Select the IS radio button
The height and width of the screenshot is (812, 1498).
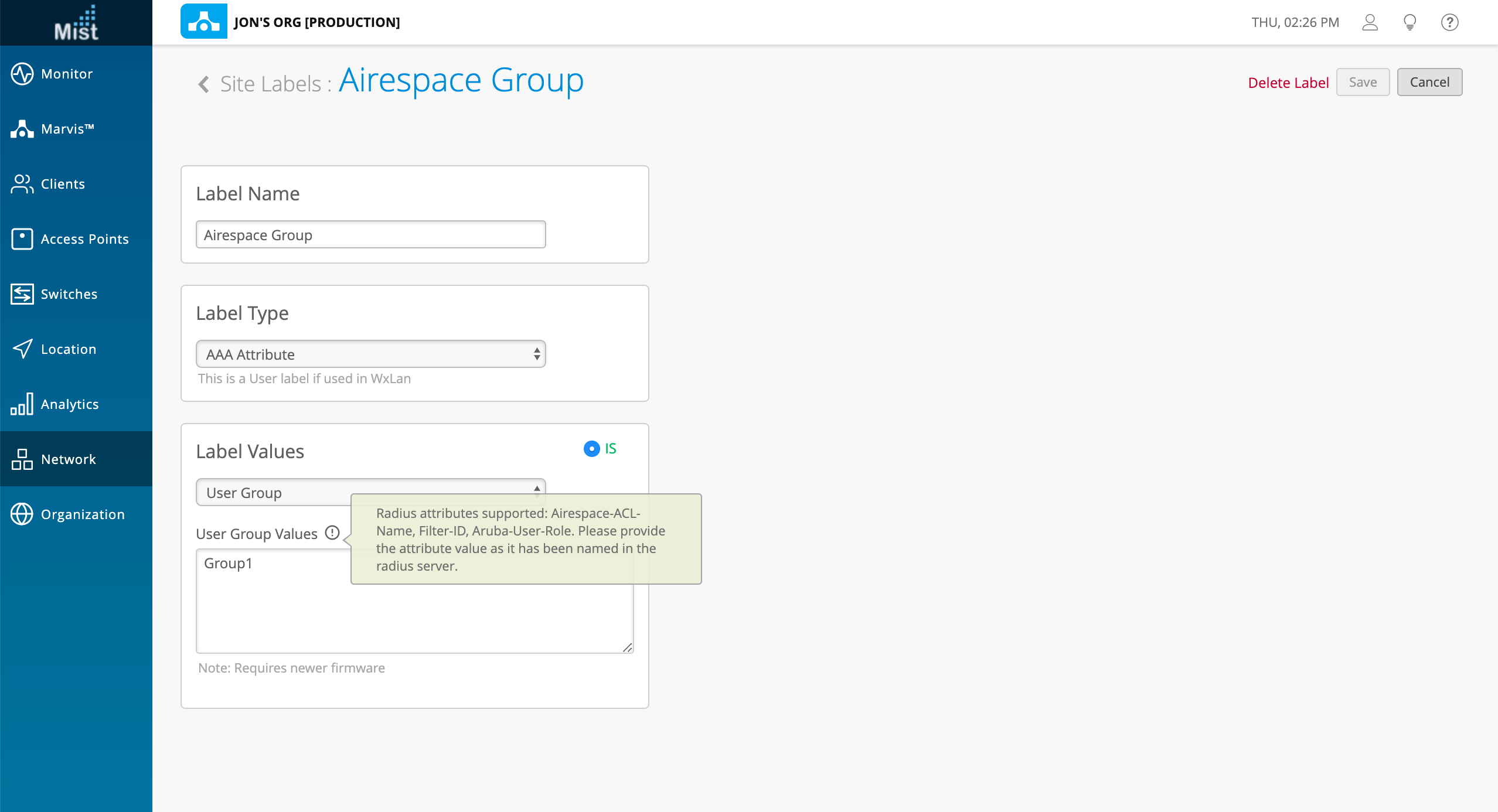tap(591, 449)
